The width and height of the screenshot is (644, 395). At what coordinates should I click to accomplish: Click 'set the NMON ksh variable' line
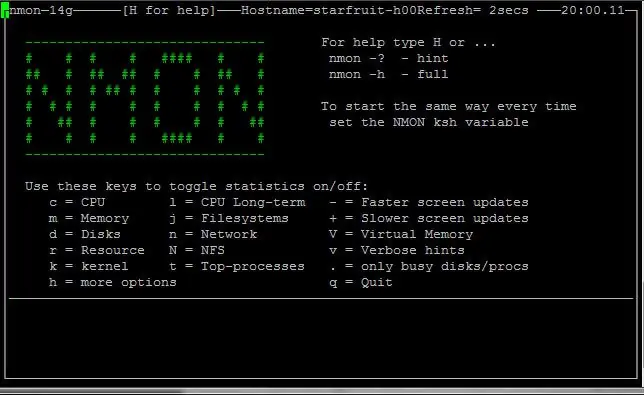click(428, 122)
